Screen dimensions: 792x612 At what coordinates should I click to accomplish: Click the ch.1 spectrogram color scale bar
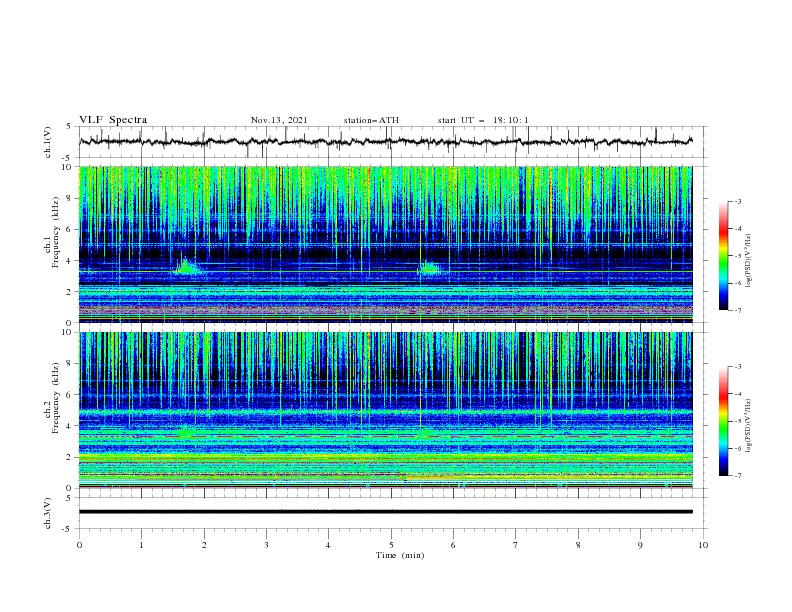[x=724, y=256]
